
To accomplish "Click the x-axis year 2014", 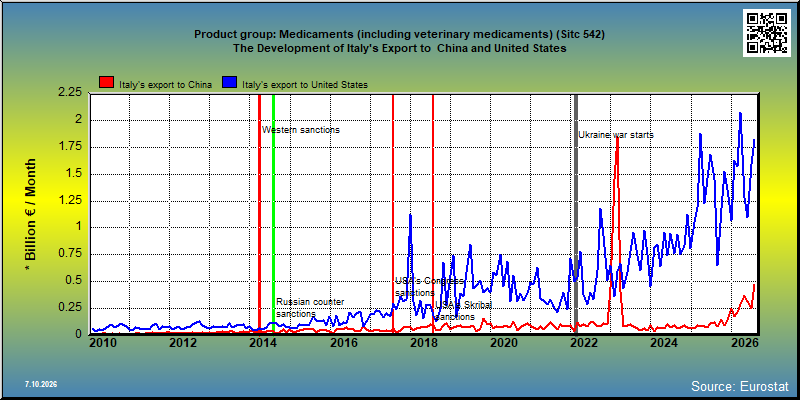I will tap(262, 343).
